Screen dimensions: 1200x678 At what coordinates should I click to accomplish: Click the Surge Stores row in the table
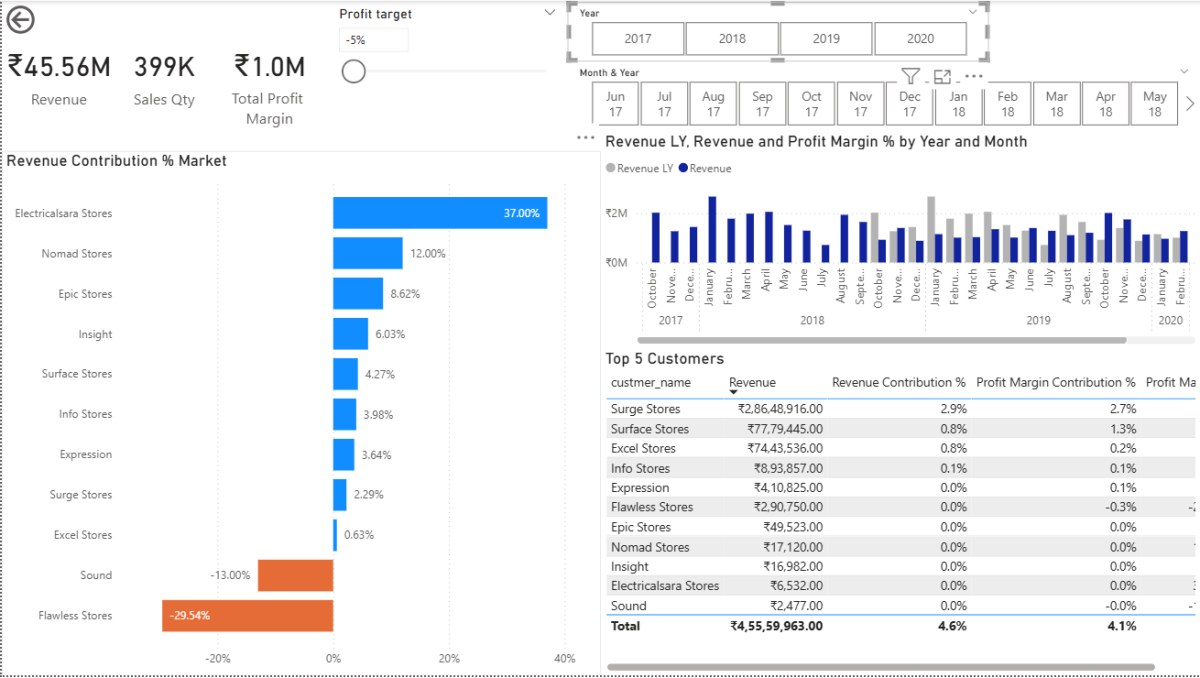(646, 409)
